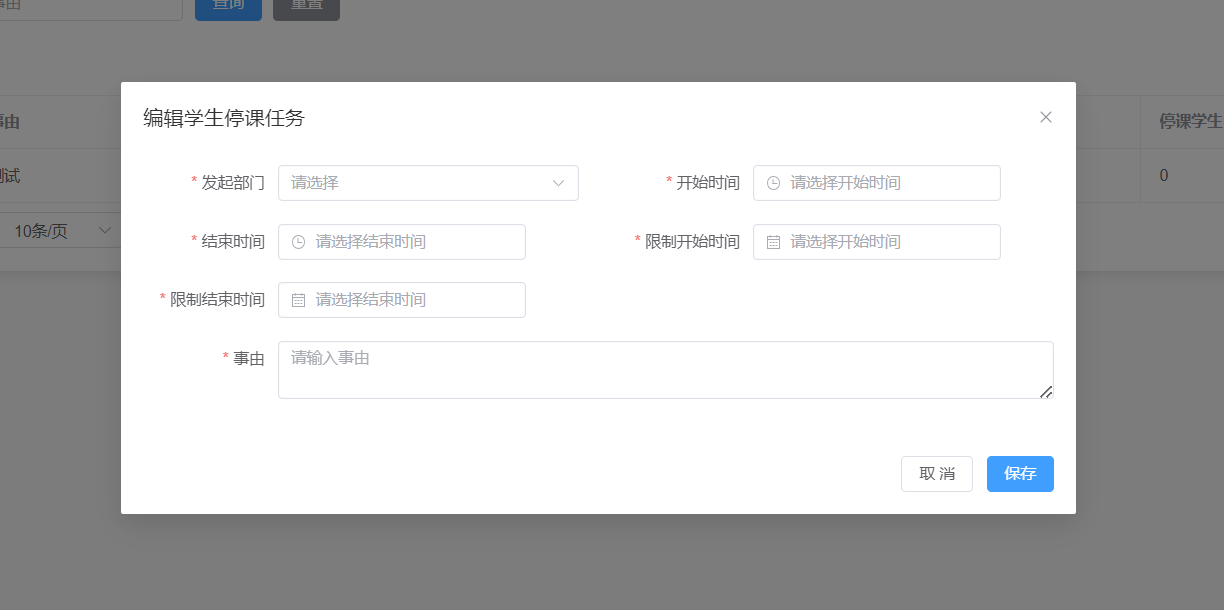This screenshot has height=610, width=1224.
Task: Click the 发起部门 field label
Action: [233, 183]
